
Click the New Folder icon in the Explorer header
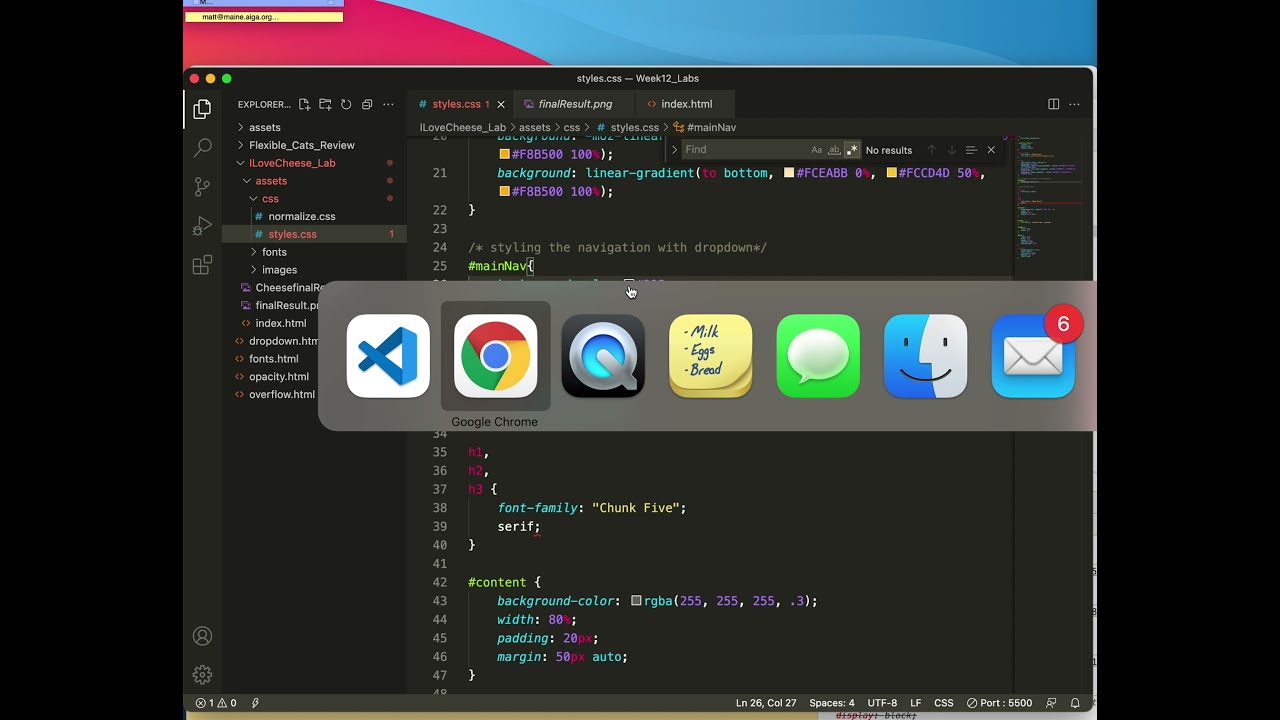click(x=325, y=104)
